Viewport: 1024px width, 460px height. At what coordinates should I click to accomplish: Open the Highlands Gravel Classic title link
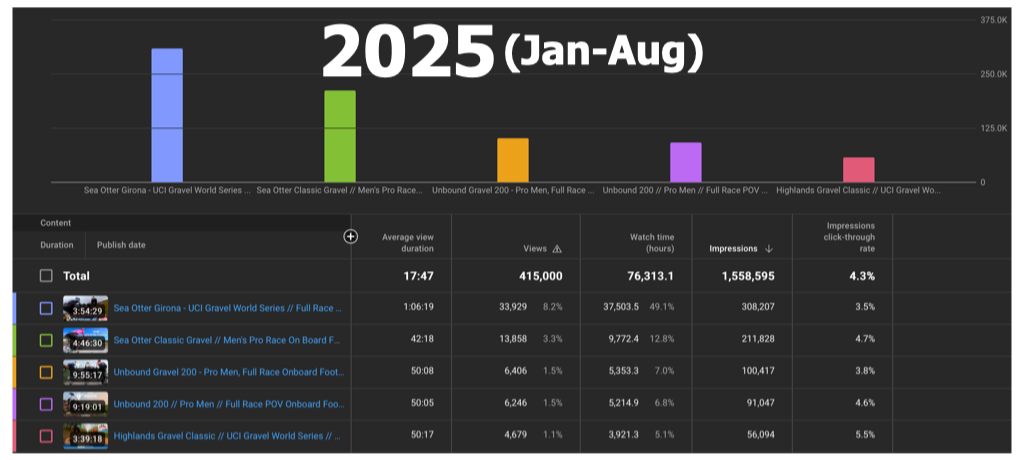[230, 436]
